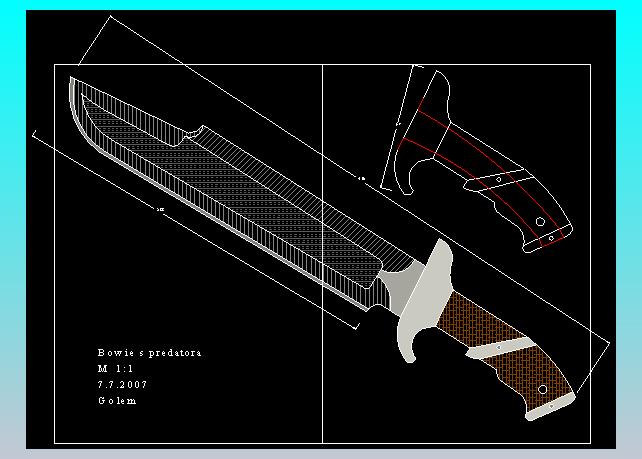Select the 'Golem' author text
This screenshot has width=642, height=459.
pos(117,400)
